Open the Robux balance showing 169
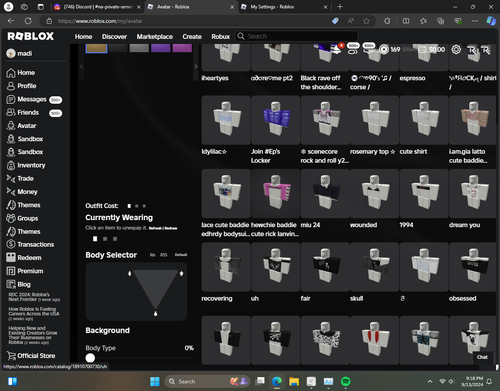The image size is (500, 391). (x=390, y=50)
